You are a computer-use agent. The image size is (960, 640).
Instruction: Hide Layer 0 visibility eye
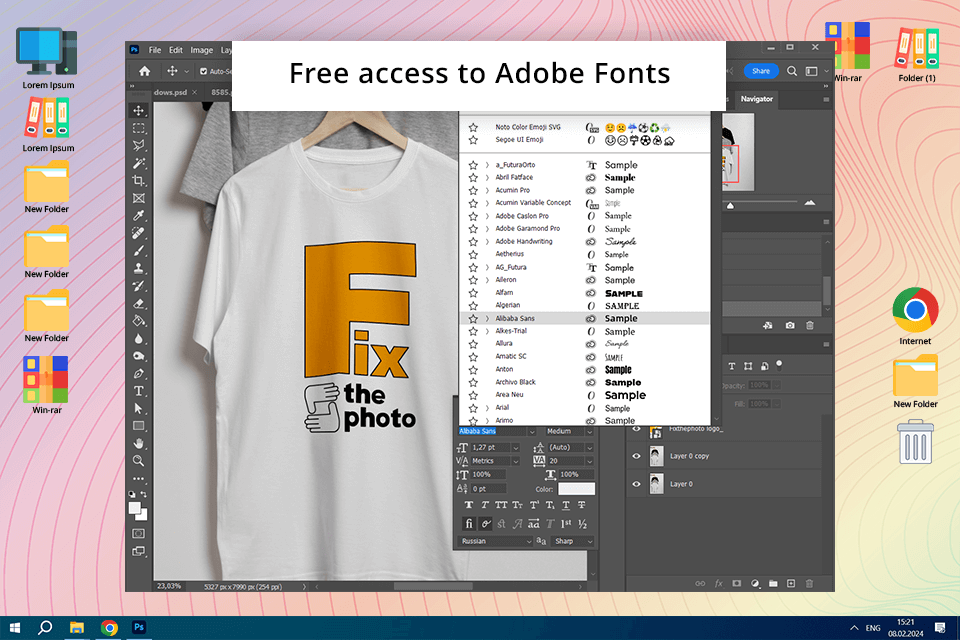pos(636,484)
